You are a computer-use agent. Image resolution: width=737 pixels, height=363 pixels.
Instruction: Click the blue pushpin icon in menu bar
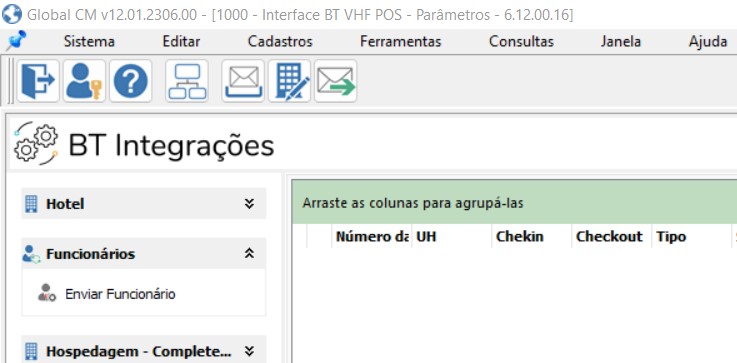[x=16, y=40]
